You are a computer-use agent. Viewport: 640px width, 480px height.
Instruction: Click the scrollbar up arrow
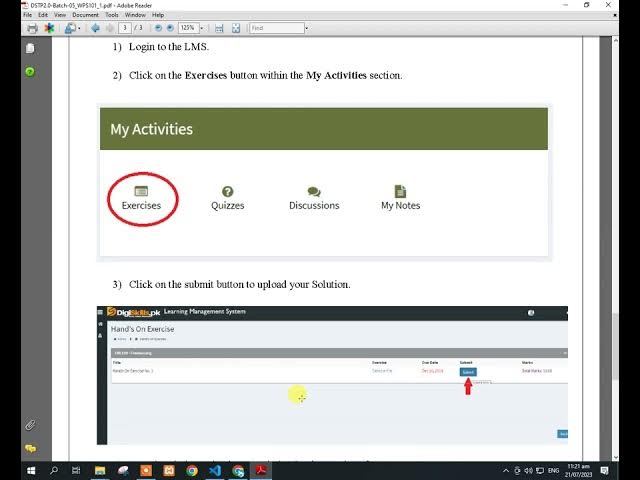616,40
